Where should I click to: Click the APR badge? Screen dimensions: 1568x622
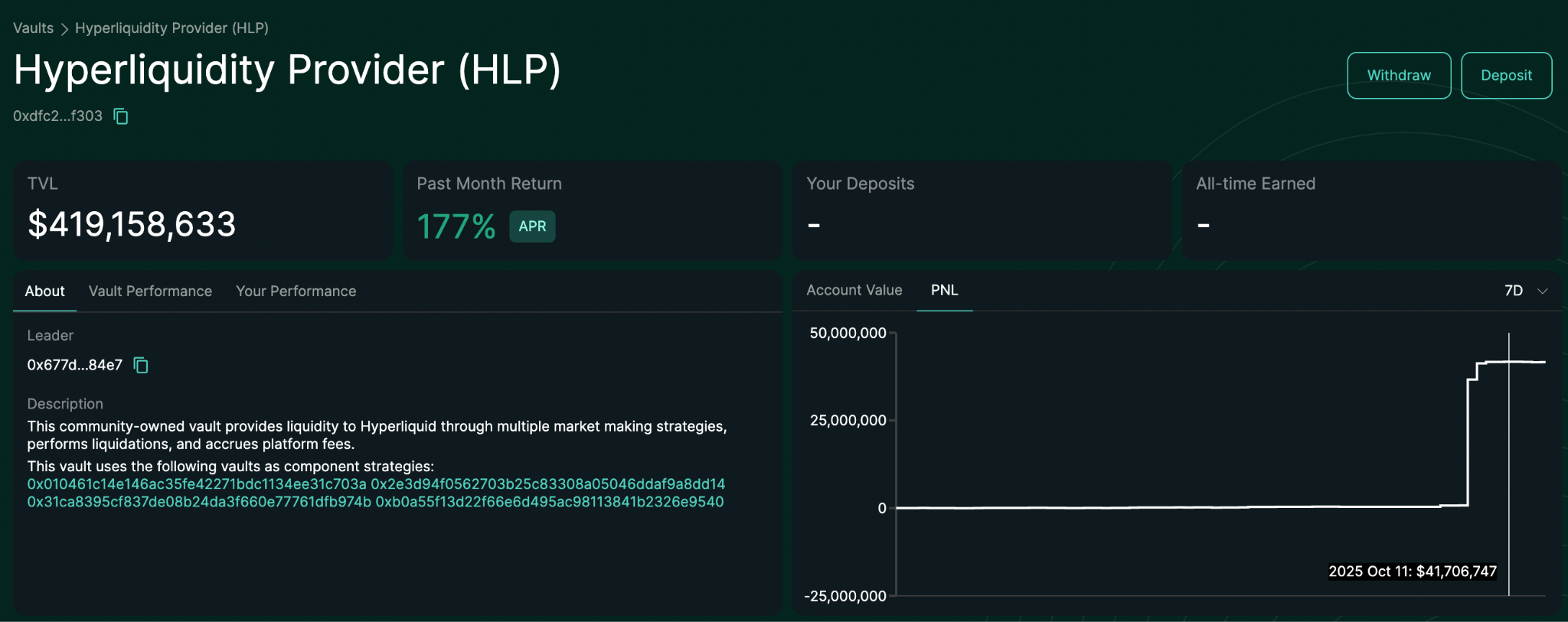[532, 226]
